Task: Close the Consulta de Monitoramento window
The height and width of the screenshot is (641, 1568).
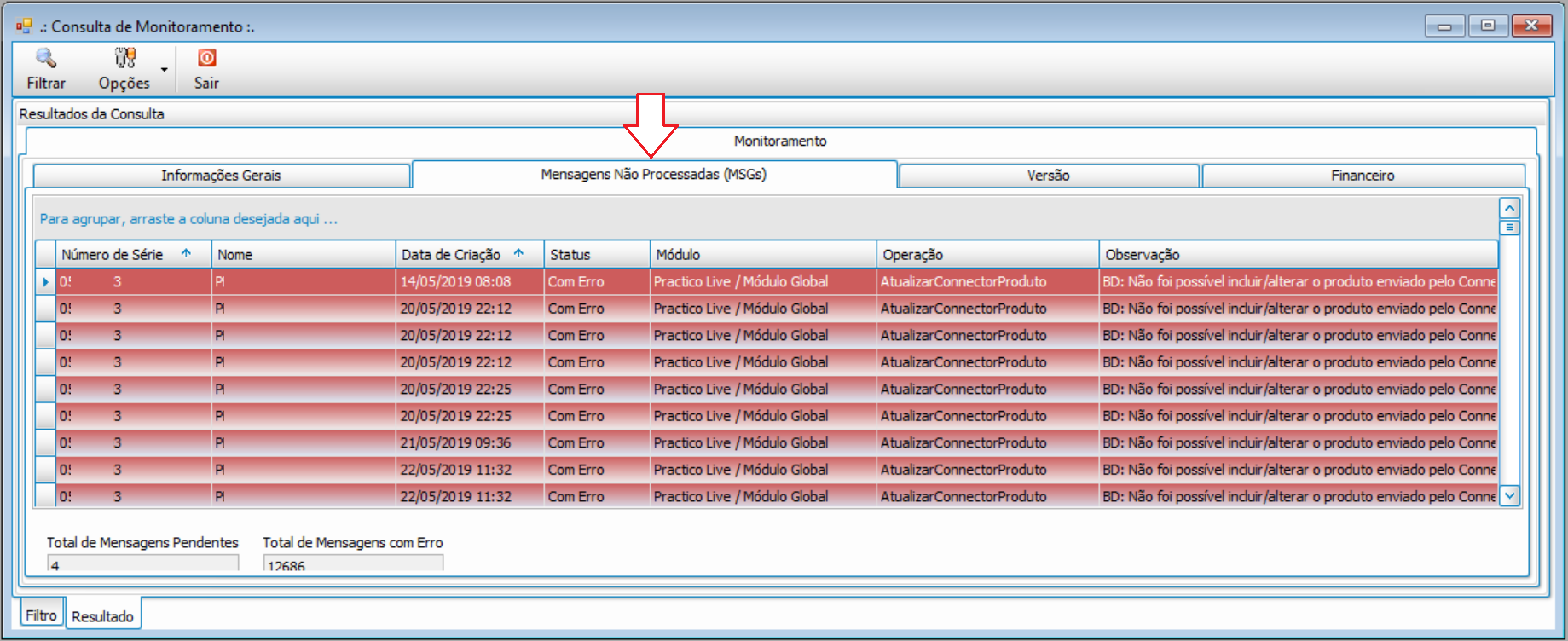Action: click(x=1531, y=26)
